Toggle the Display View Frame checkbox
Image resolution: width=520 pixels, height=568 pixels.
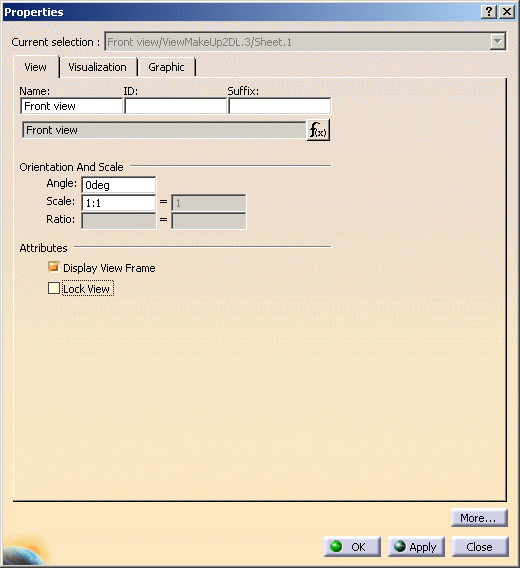[54, 267]
